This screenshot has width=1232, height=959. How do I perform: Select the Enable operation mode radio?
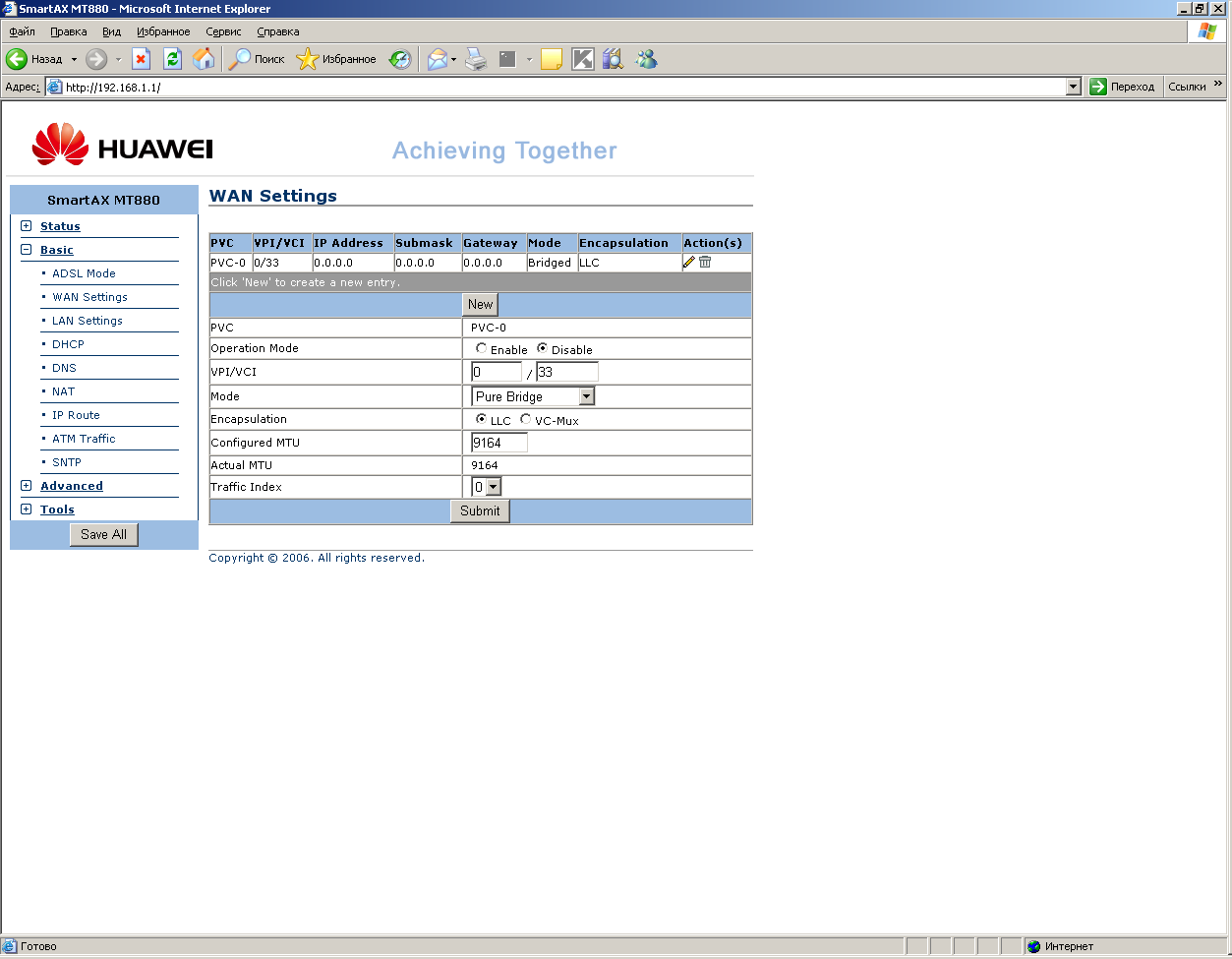click(481, 348)
